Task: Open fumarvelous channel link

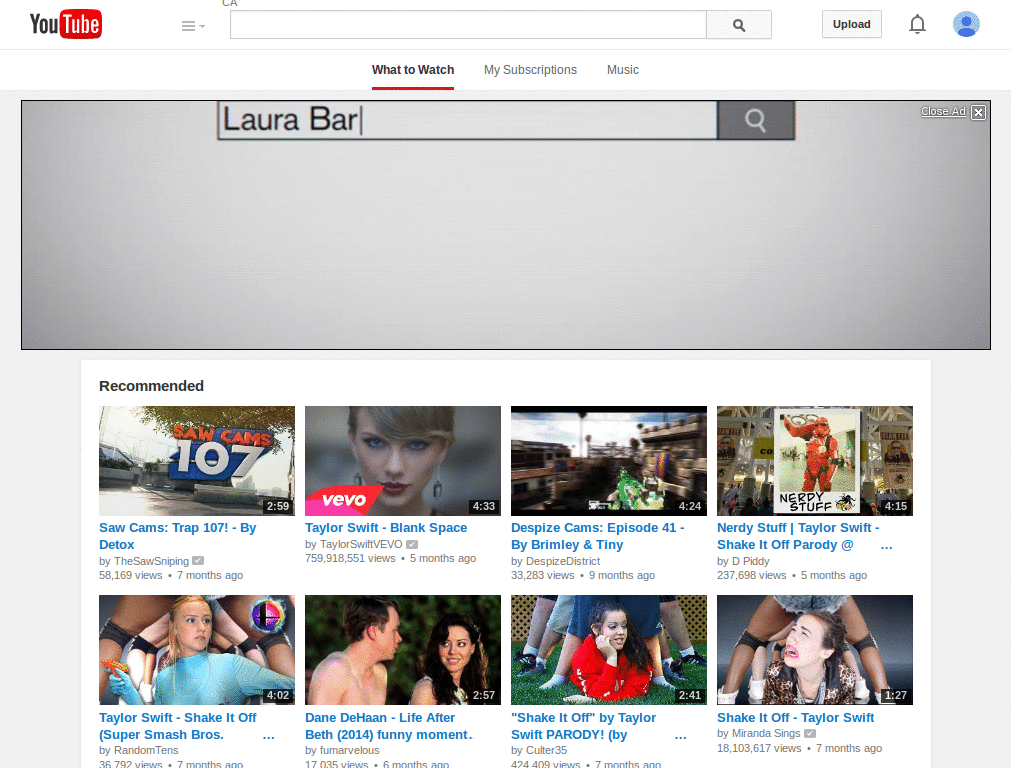Action: pyautogui.click(x=349, y=750)
